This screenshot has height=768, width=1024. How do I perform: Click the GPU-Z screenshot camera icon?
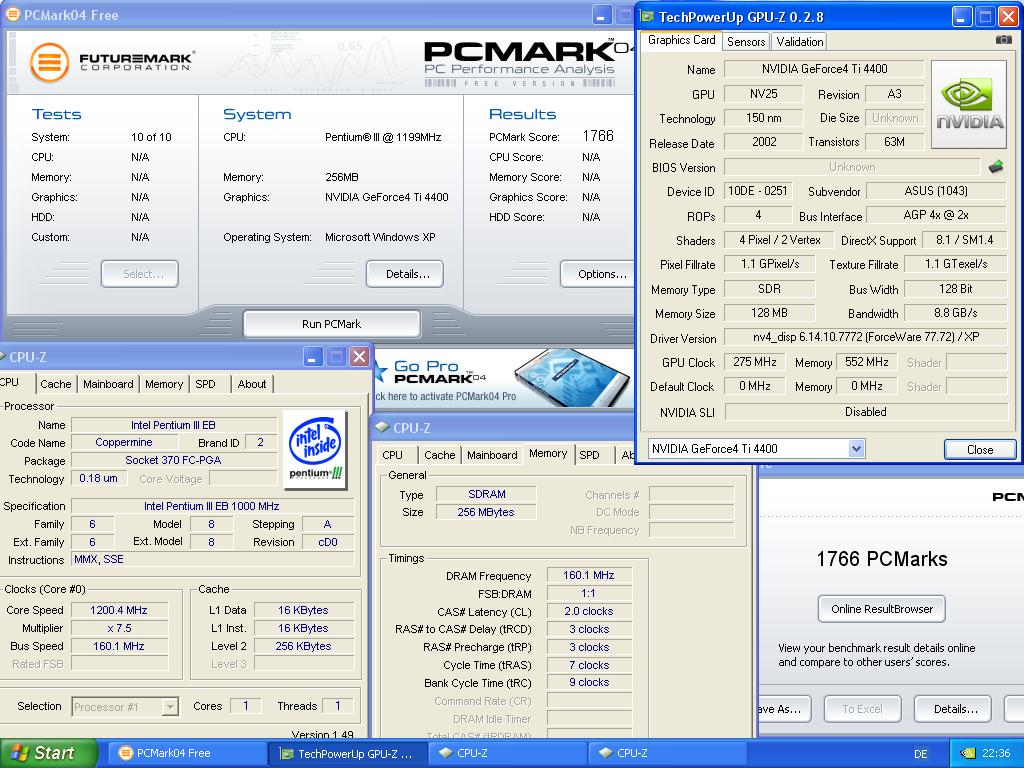(1003, 40)
